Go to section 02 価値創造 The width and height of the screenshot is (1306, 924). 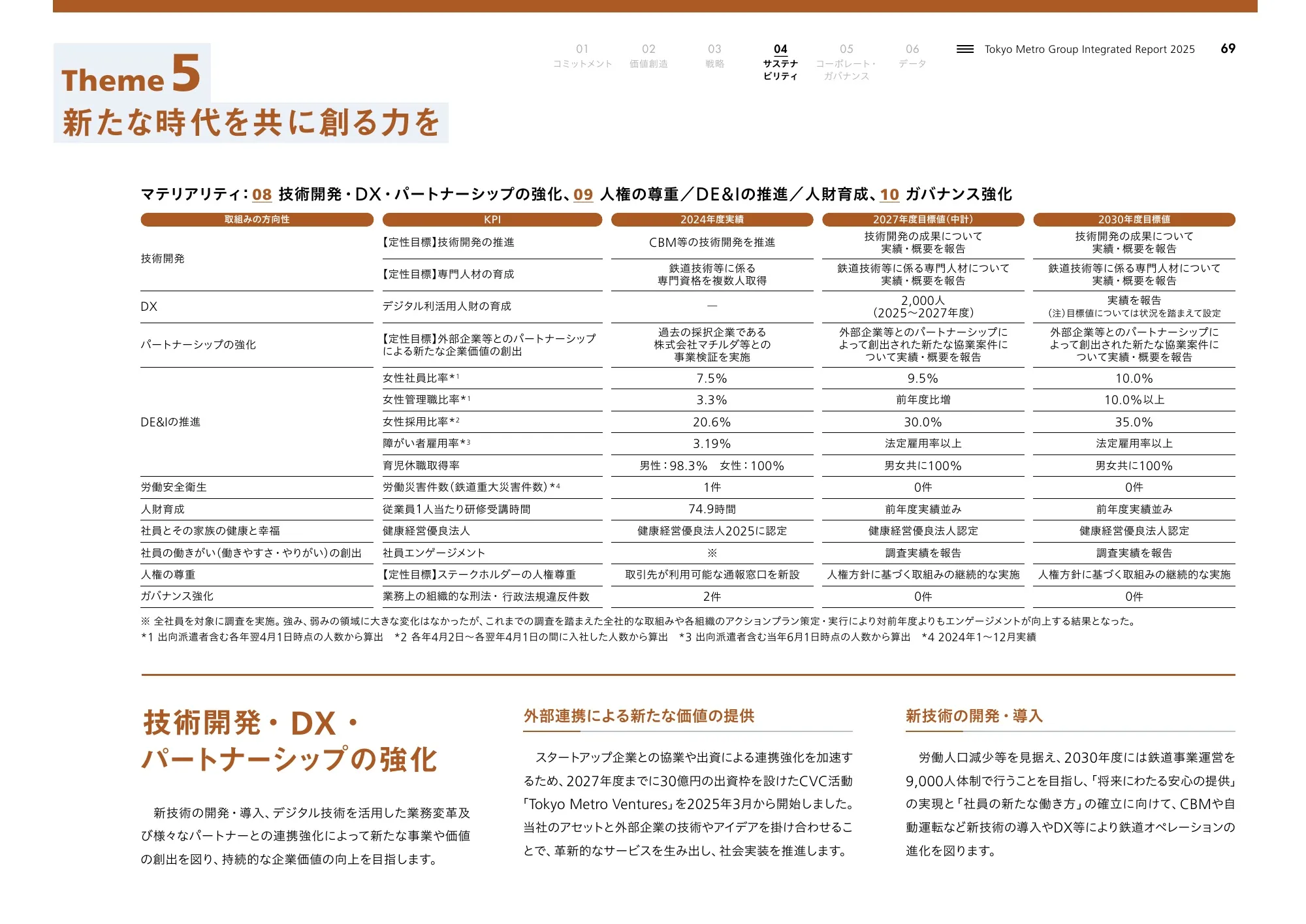tap(648, 56)
